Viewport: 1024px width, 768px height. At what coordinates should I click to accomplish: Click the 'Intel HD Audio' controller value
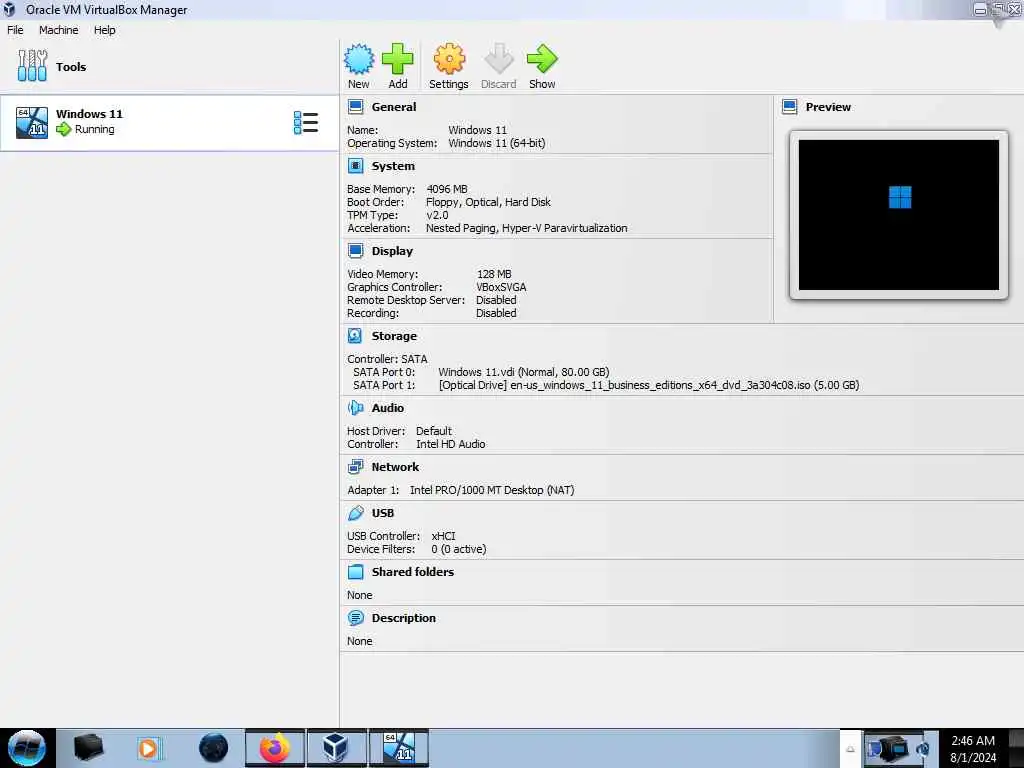coord(451,443)
